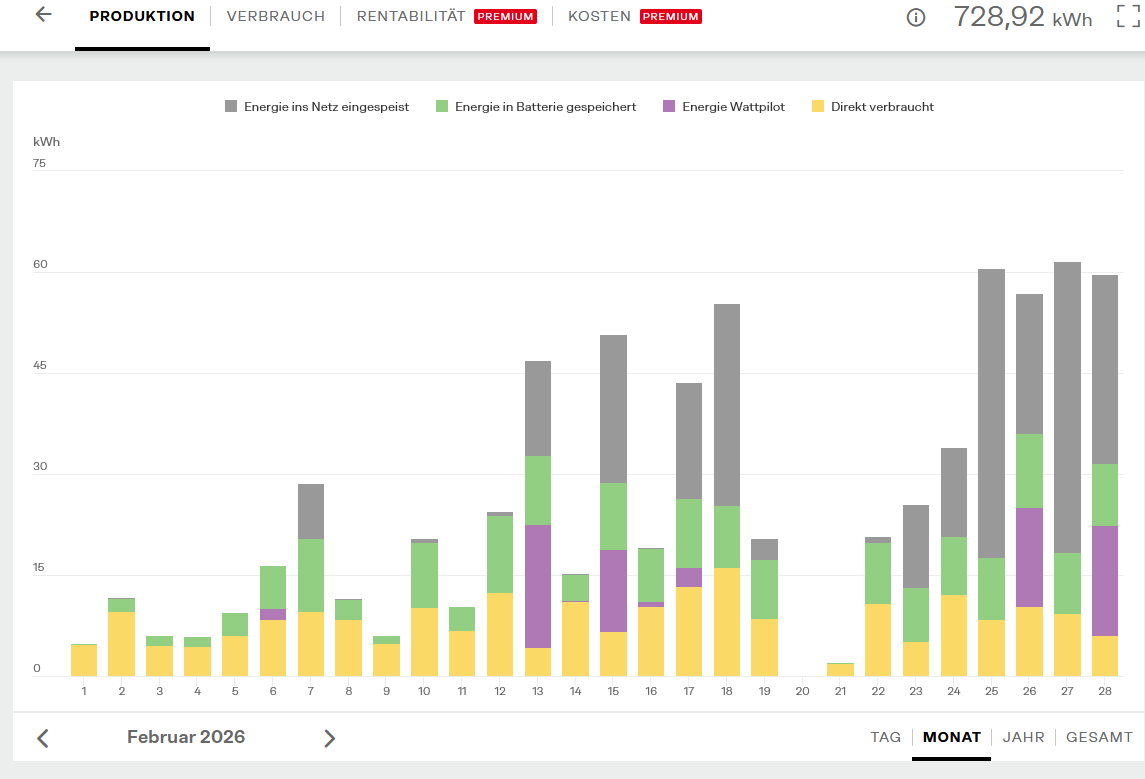The height and width of the screenshot is (779, 1145).
Task: Click the back arrow icon
Action: pos(44,15)
